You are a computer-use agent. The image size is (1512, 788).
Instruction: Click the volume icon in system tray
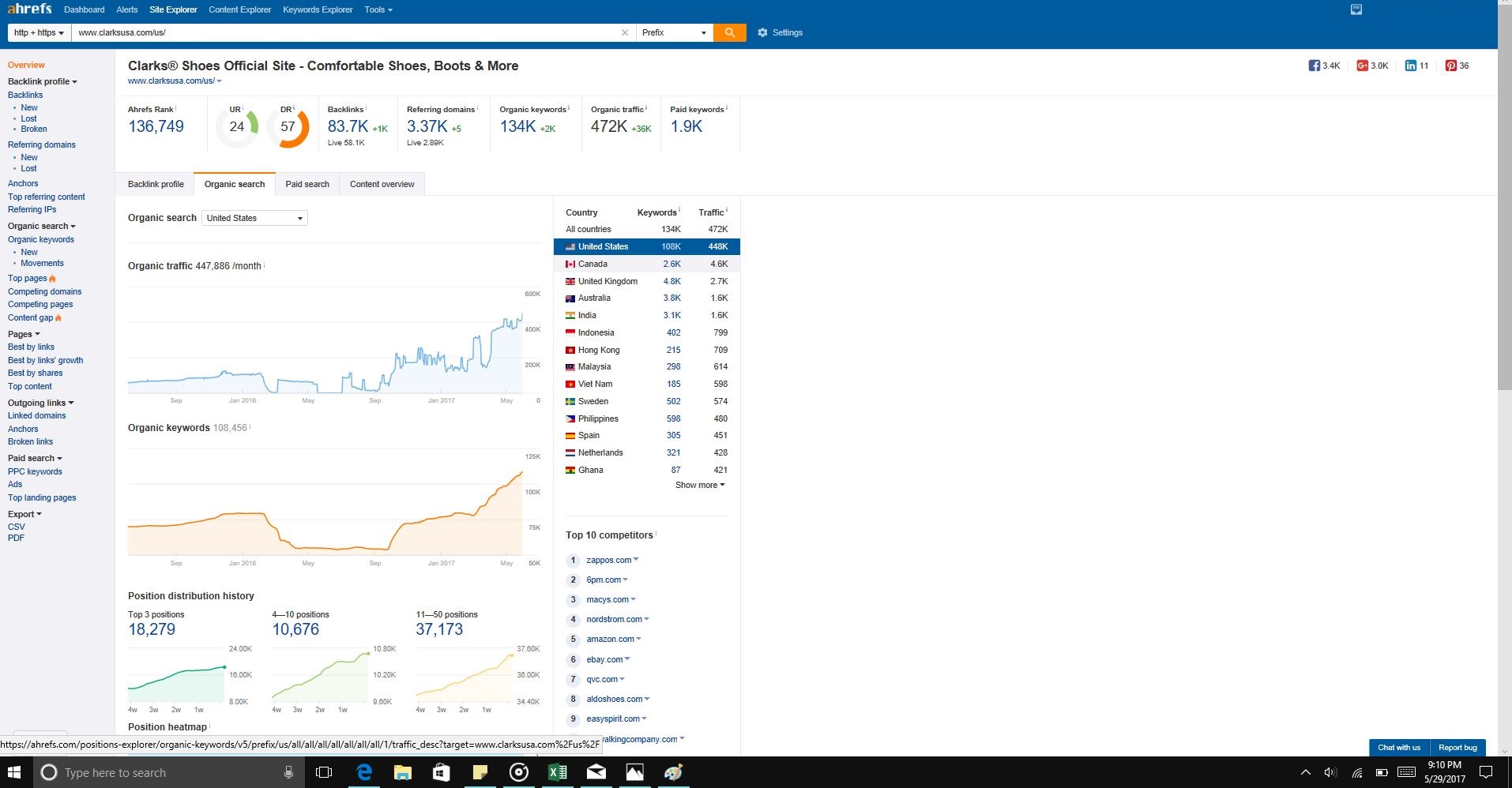1330,772
